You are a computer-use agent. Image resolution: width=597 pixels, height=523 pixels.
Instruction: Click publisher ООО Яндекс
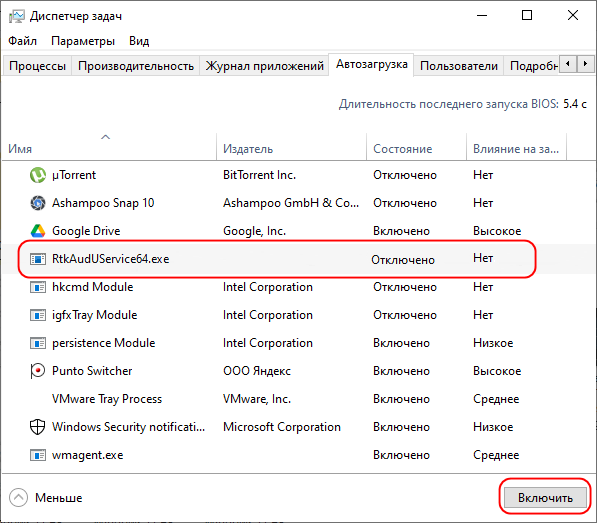click(x=257, y=371)
